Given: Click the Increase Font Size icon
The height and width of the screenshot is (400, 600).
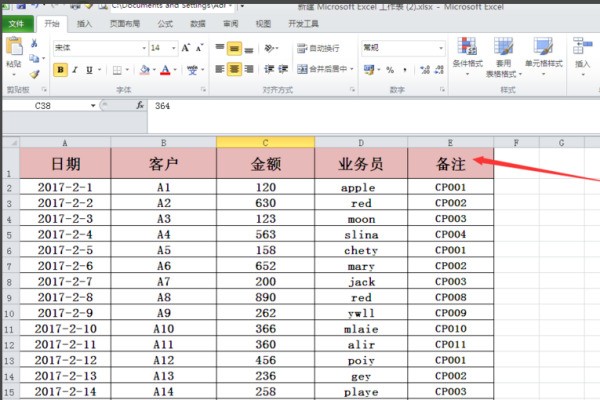Looking at the screenshot, I should (185, 48).
